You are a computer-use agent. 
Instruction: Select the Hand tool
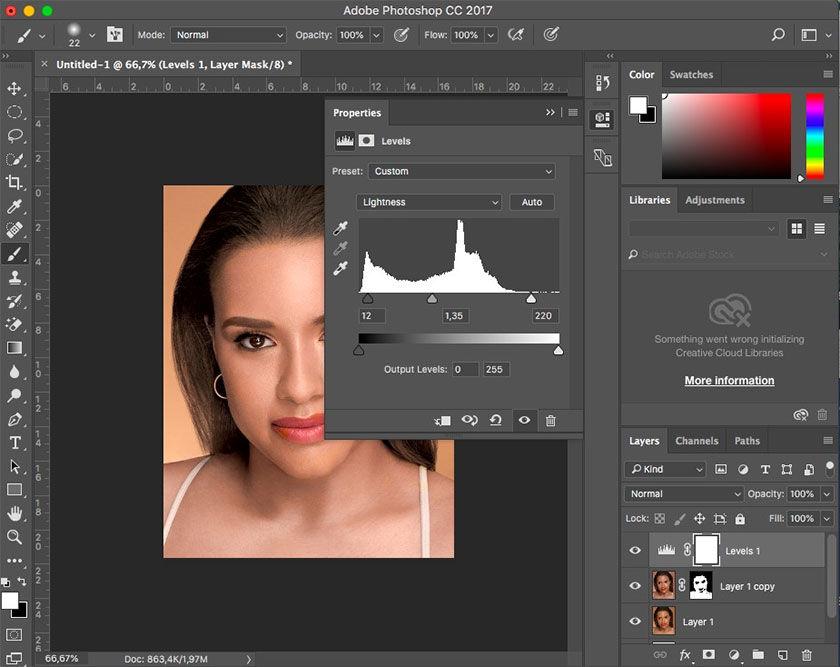15,513
